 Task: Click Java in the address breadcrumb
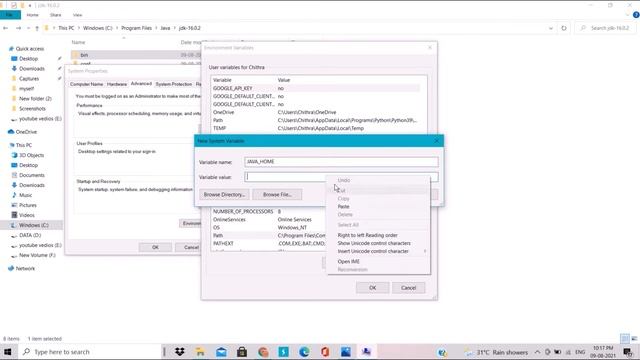click(x=165, y=28)
